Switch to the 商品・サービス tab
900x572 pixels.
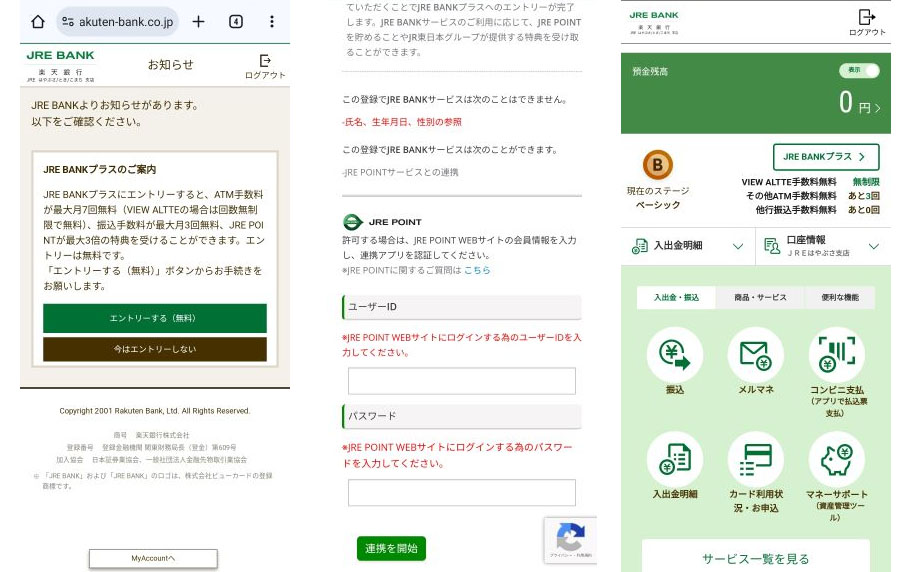760,297
